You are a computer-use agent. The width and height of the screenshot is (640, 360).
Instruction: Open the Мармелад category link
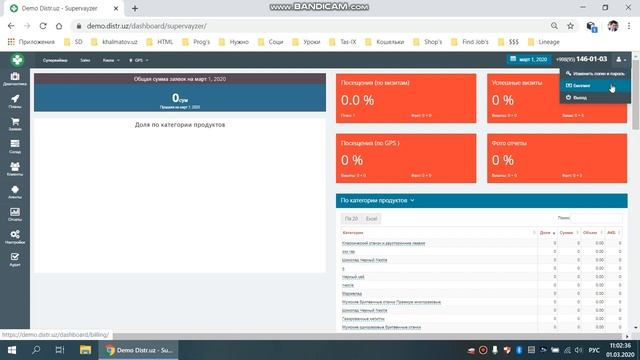pos(352,293)
